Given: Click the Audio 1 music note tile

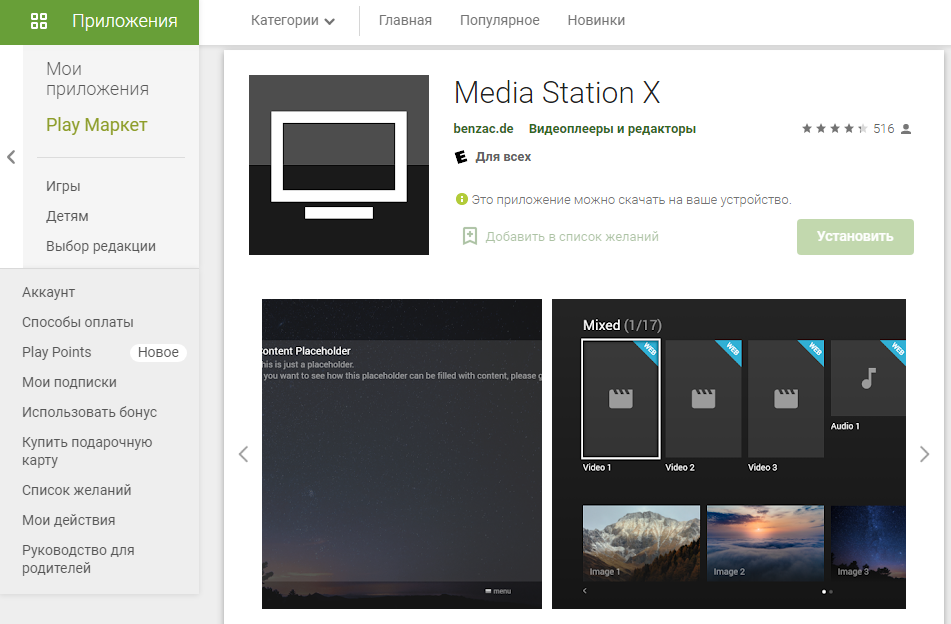Looking at the screenshot, I should 868,378.
